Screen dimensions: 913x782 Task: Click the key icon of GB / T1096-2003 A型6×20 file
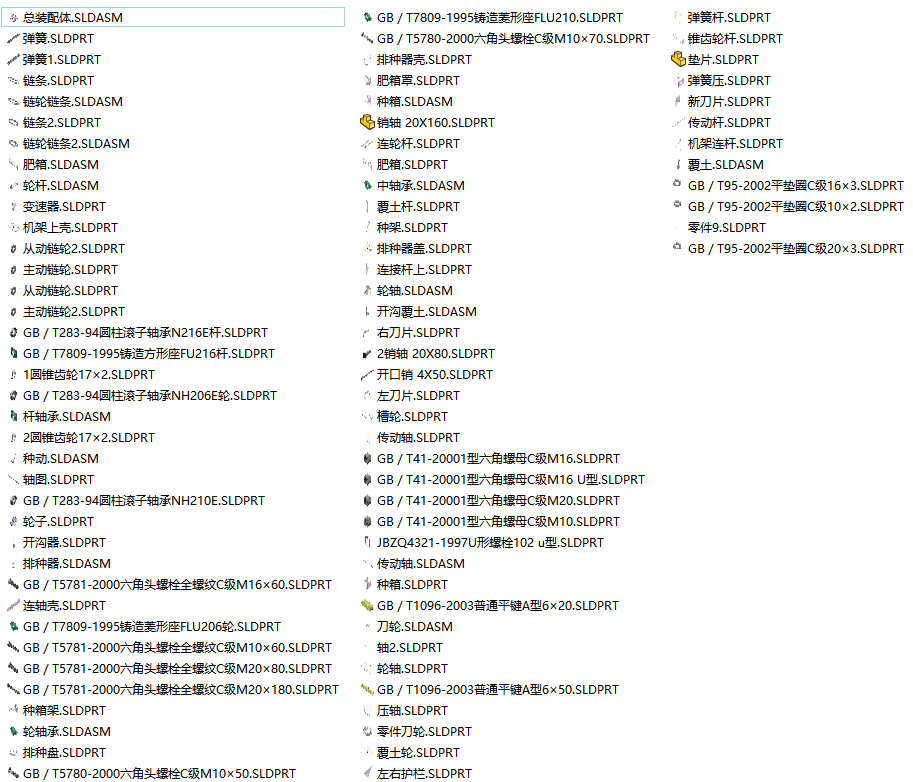[367, 606]
